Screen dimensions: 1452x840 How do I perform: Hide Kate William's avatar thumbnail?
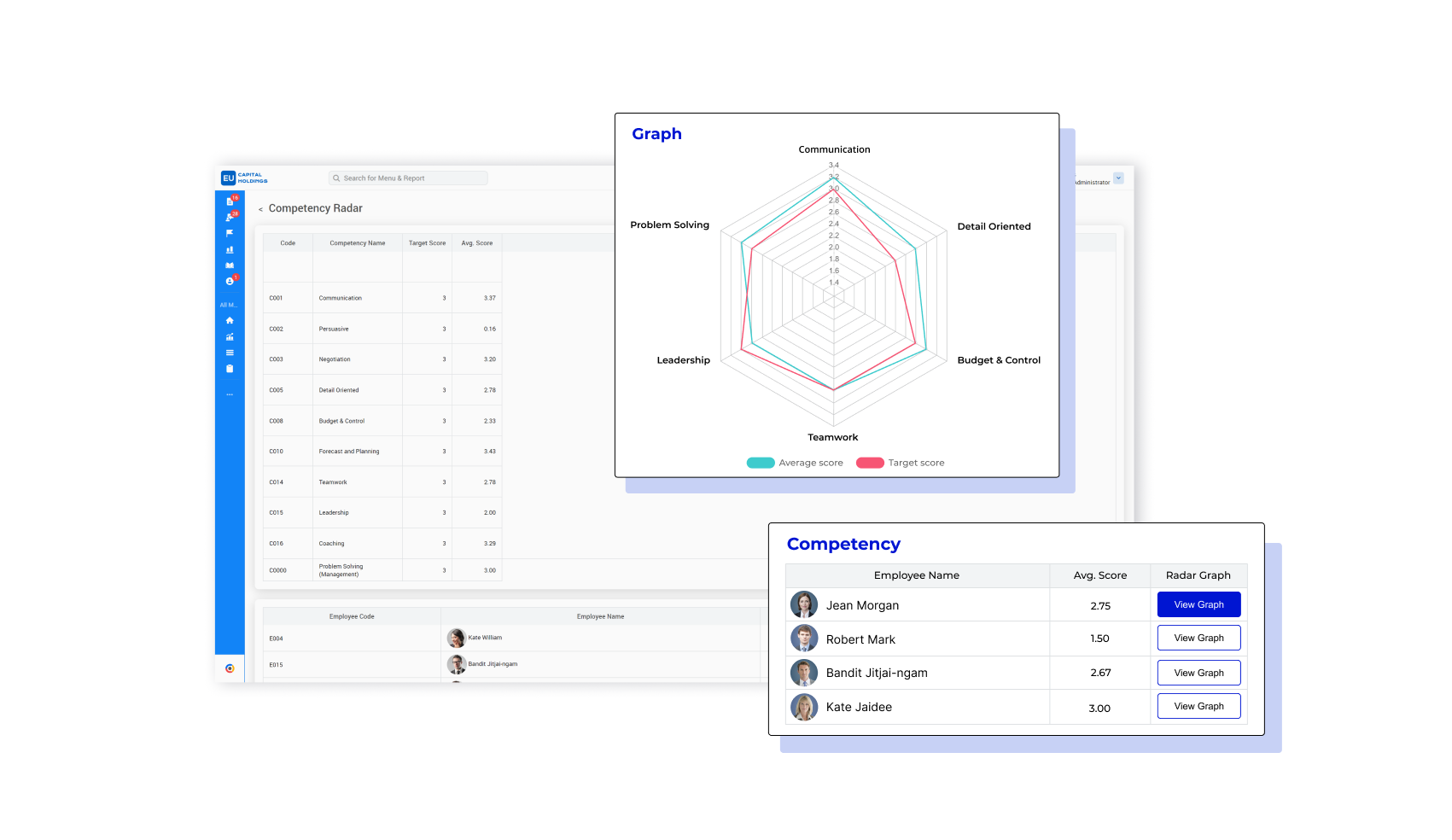[457, 638]
